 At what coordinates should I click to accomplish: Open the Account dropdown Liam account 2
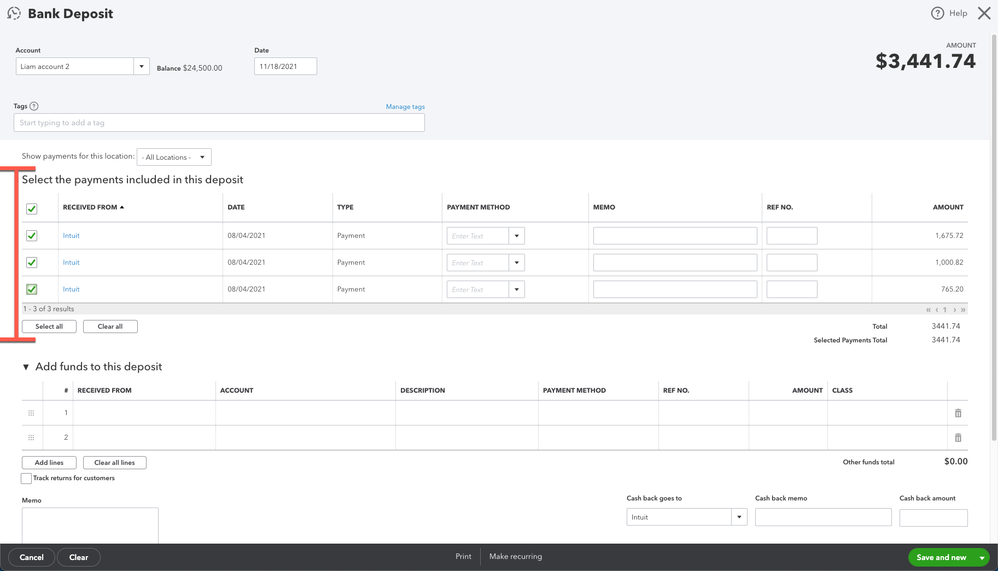(x=141, y=66)
